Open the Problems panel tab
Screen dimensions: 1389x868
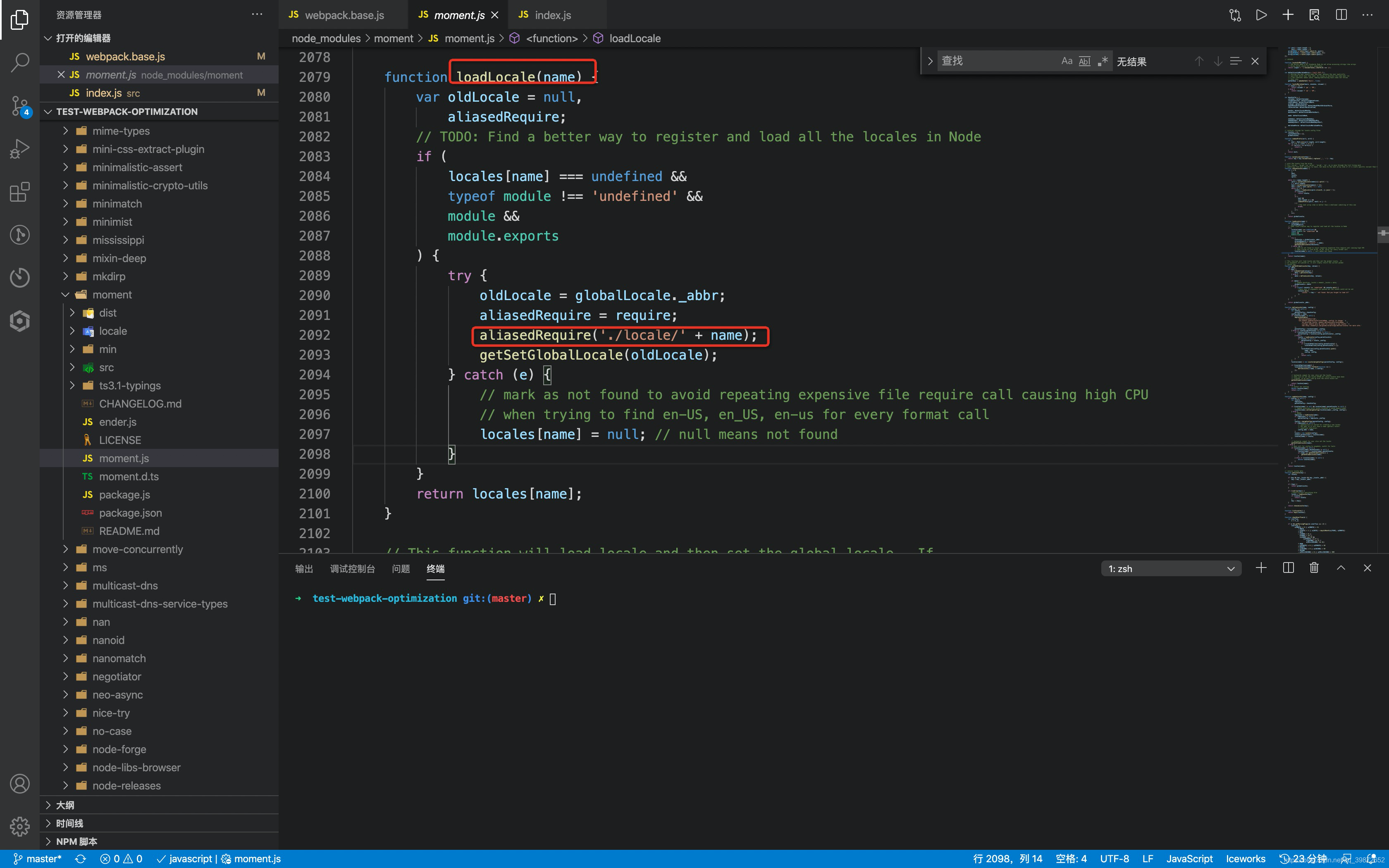tap(401, 568)
